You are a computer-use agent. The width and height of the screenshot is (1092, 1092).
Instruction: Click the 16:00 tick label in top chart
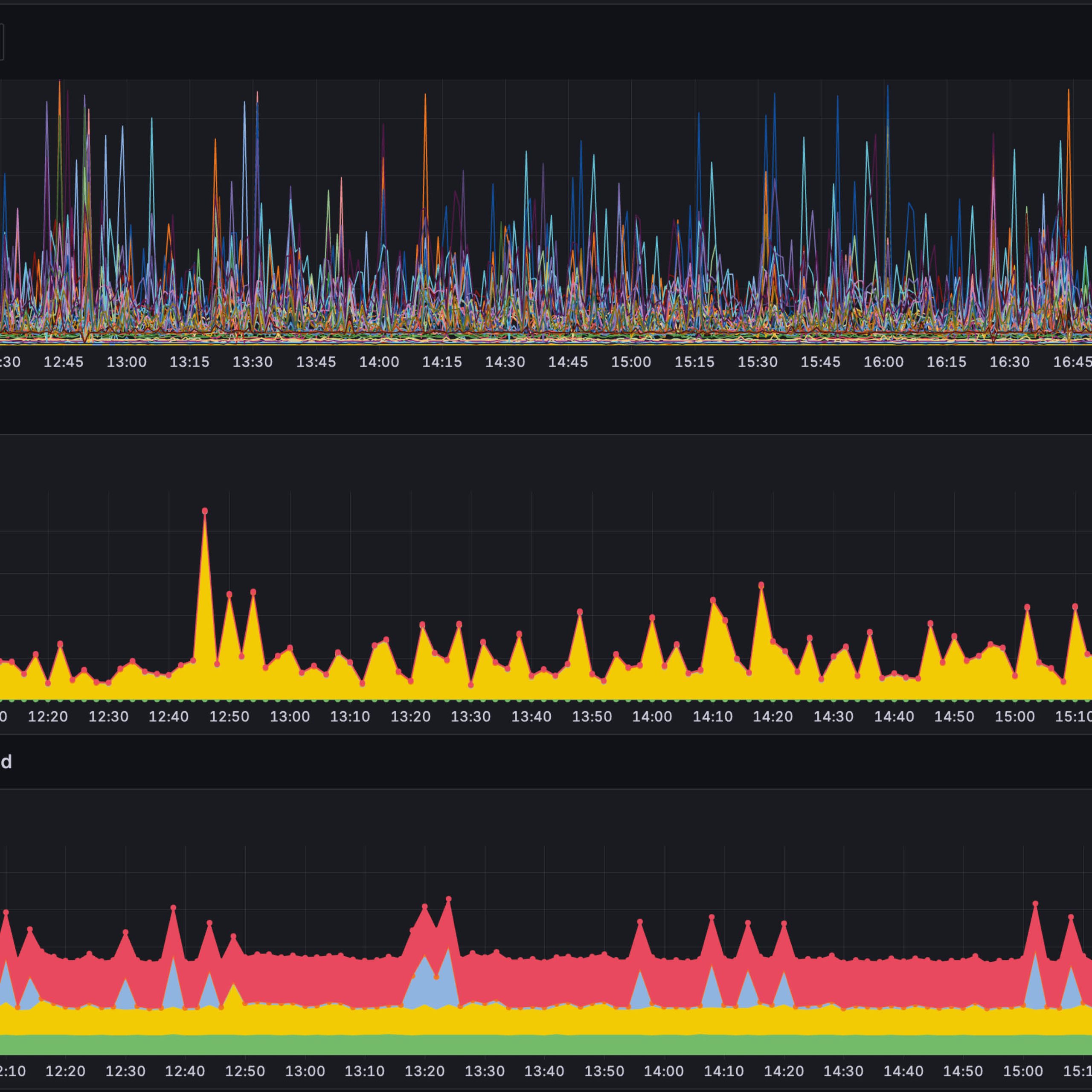(883, 362)
